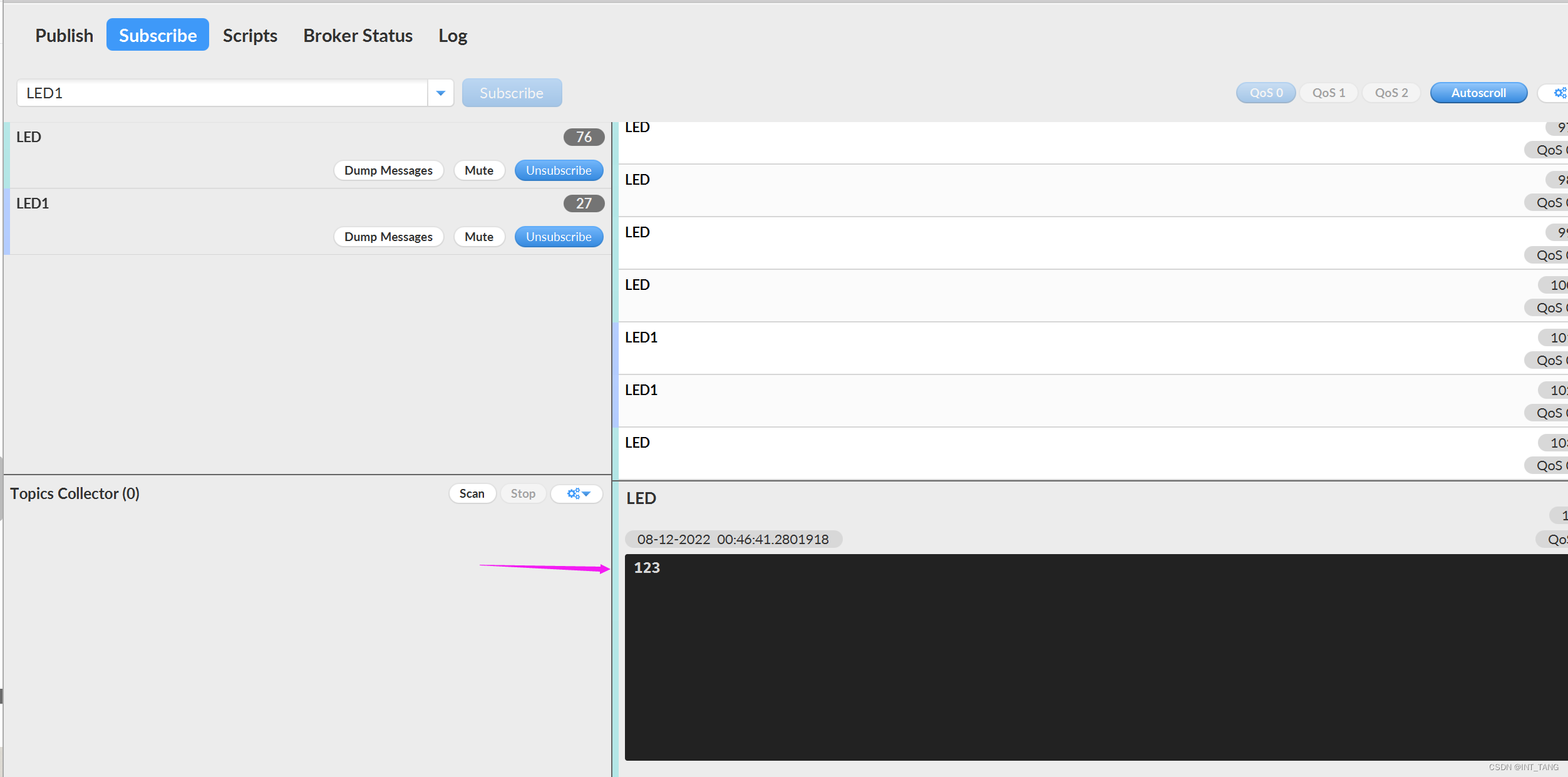Viewport: 1568px width, 777px height.
Task: Mute the LED topic subscription
Action: click(x=478, y=168)
